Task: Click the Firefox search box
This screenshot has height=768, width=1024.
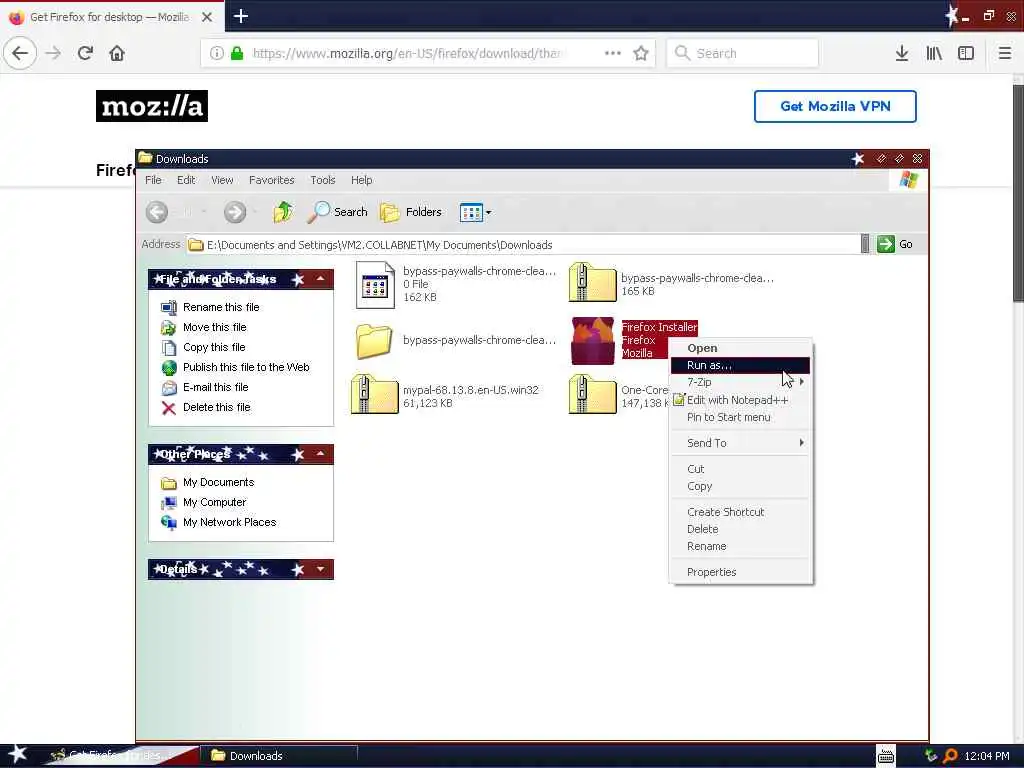Action: click(x=742, y=53)
